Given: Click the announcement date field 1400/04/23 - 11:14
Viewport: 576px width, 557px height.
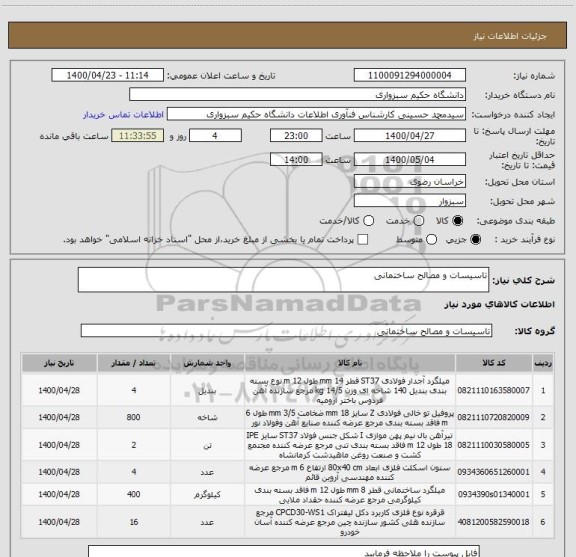Looking at the screenshot, I should tap(107, 75).
